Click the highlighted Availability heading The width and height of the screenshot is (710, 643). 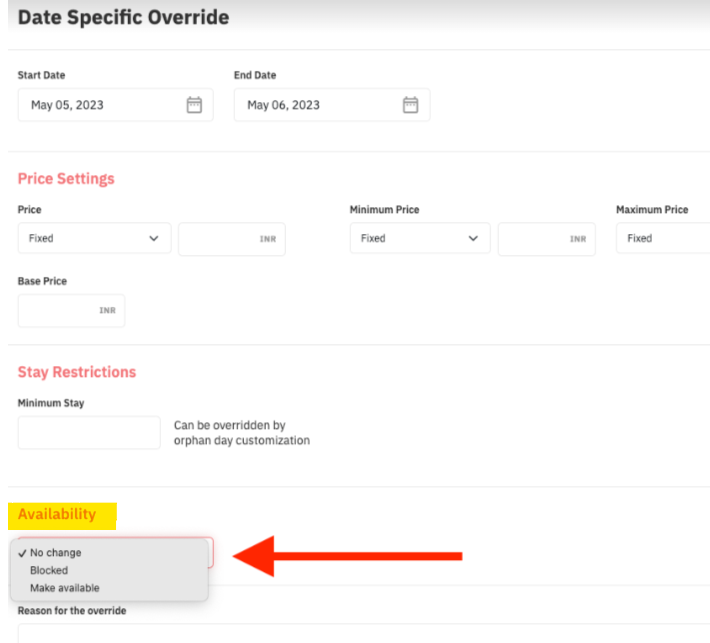[57, 514]
